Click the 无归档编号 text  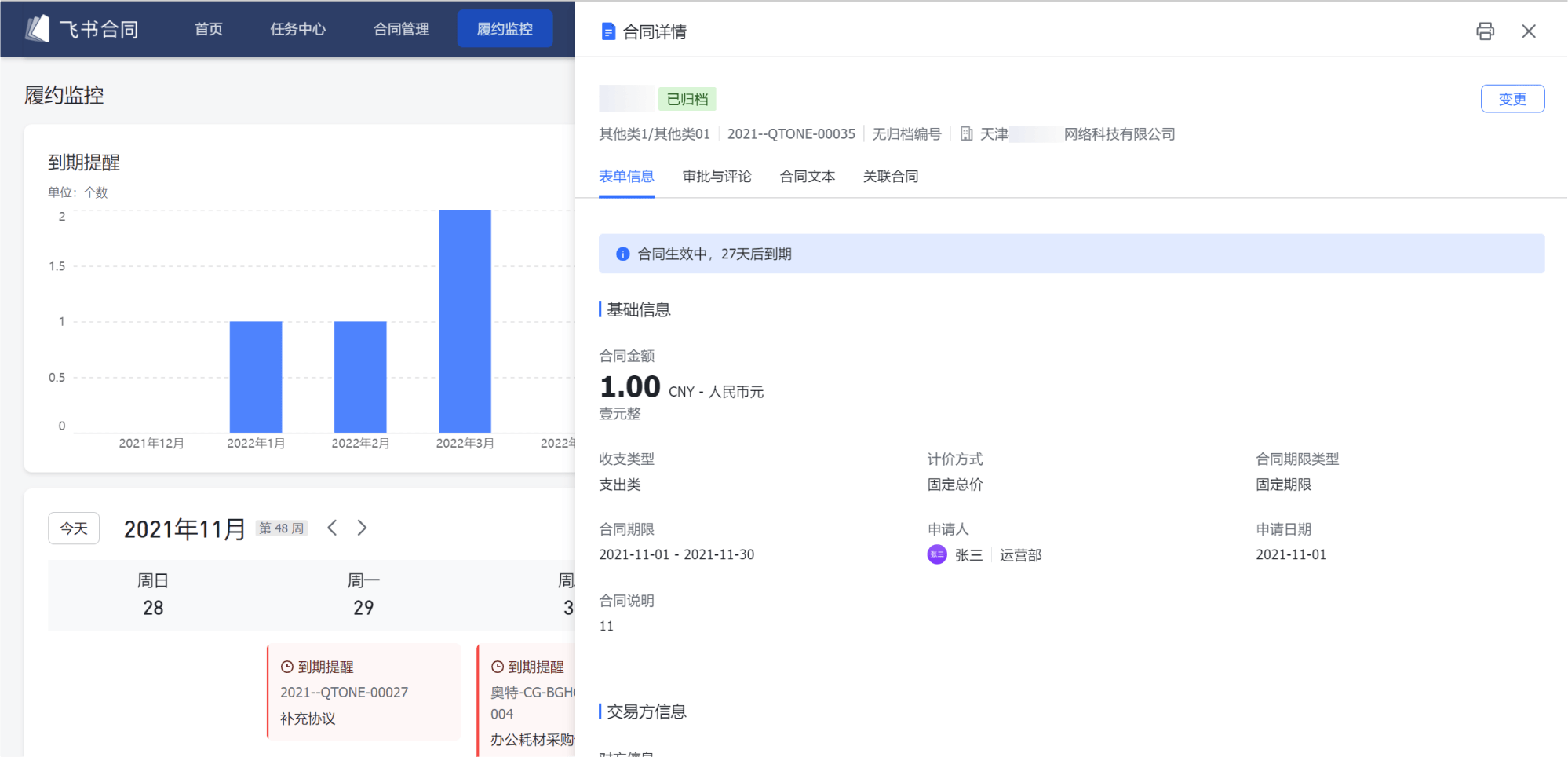[x=906, y=134]
